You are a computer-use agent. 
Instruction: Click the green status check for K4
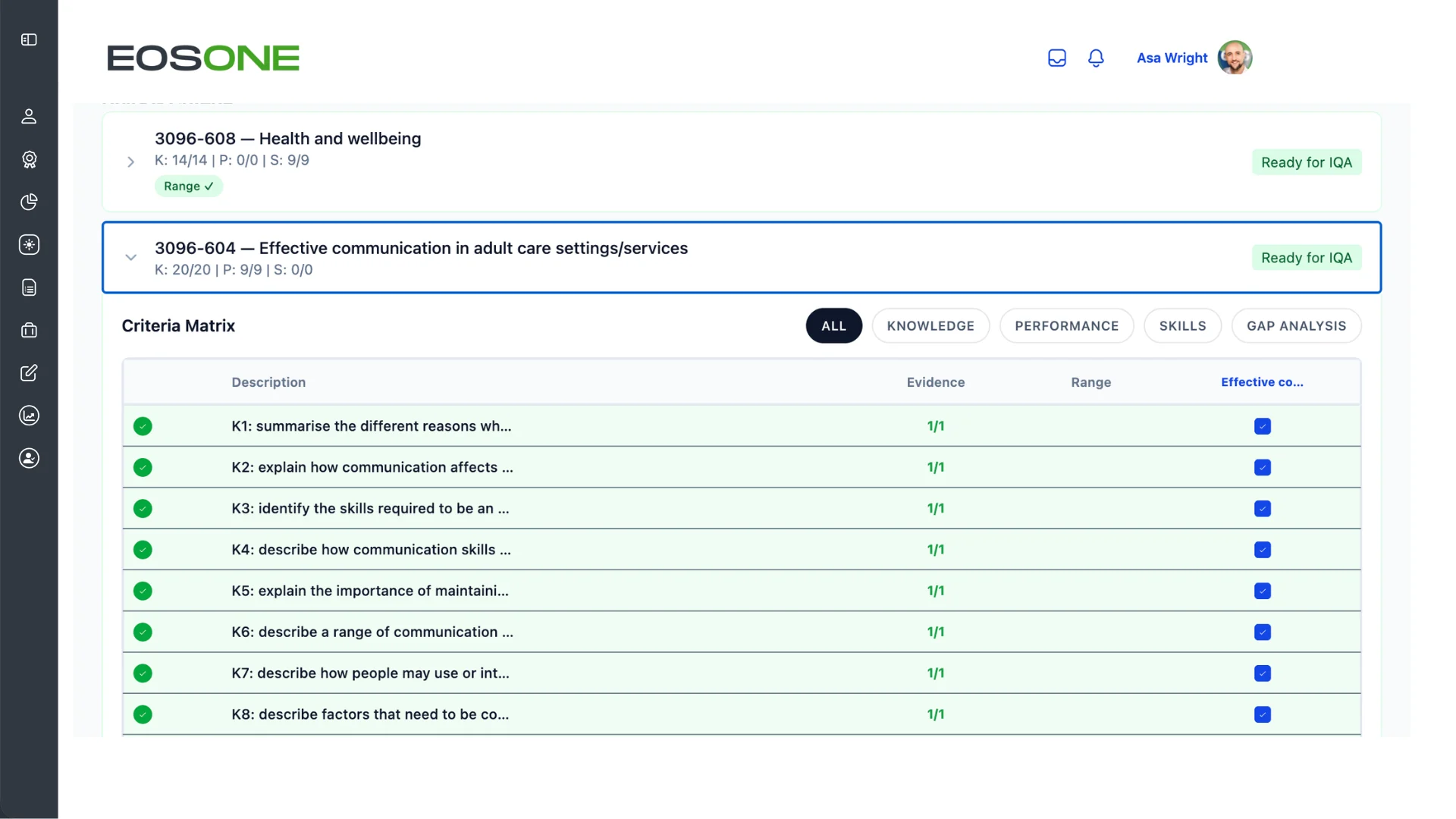pos(143,550)
